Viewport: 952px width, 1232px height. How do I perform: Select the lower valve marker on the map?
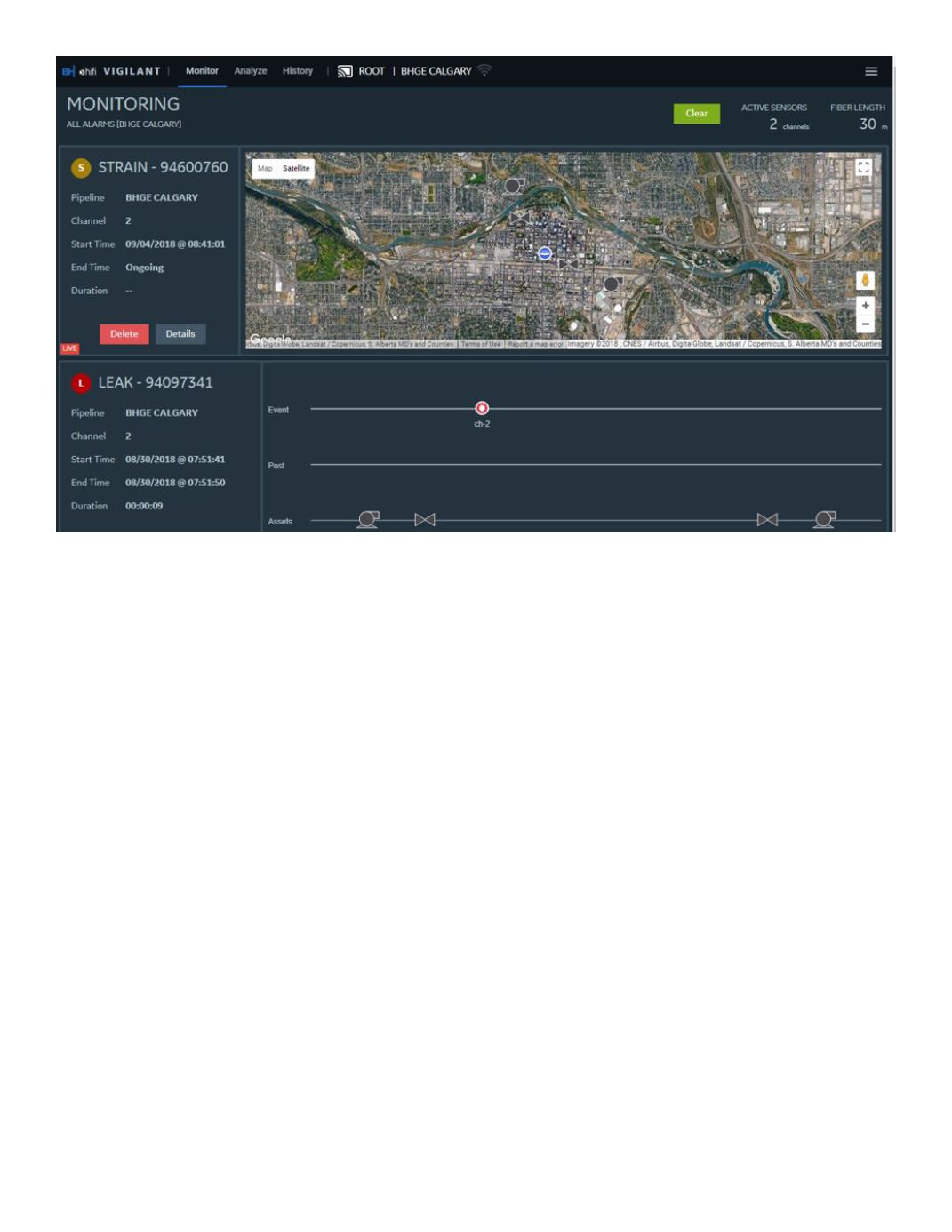pyautogui.click(x=567, y=264)
